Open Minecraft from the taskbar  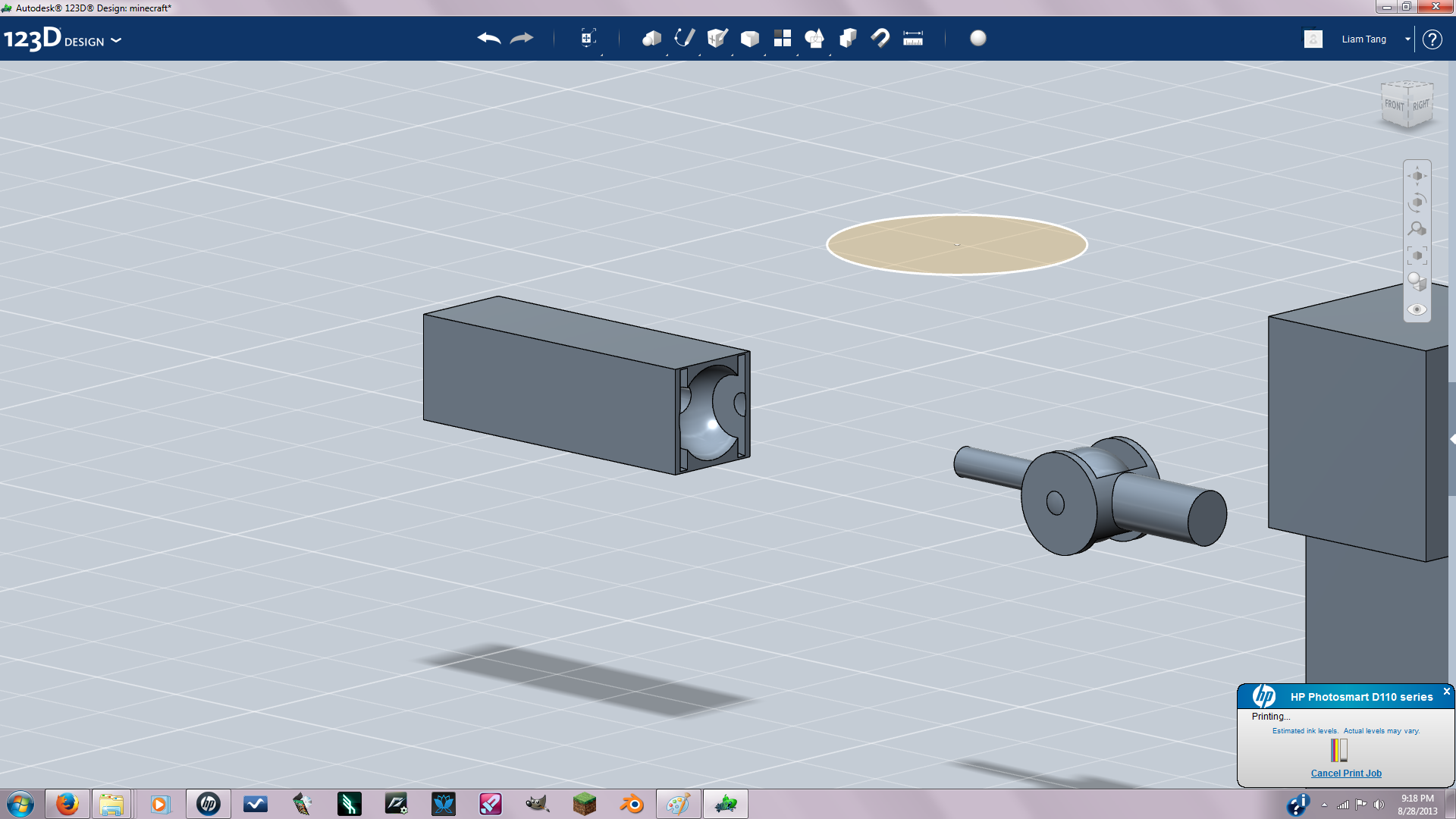[x=584, y=804]
